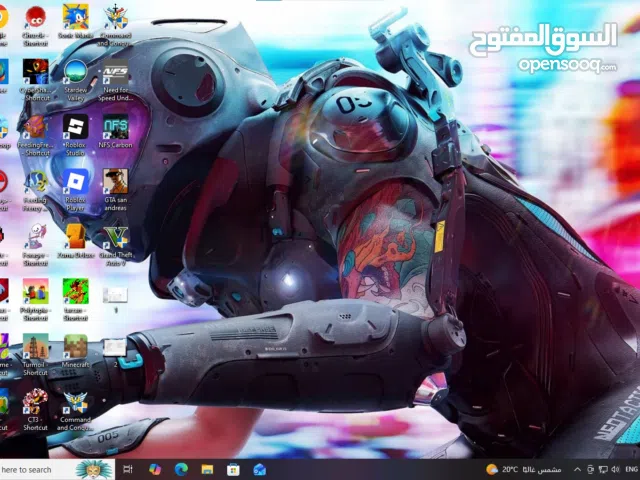640x480 pixels.
Task: Open Task View on the taskbar
Action: pos(128,470)
